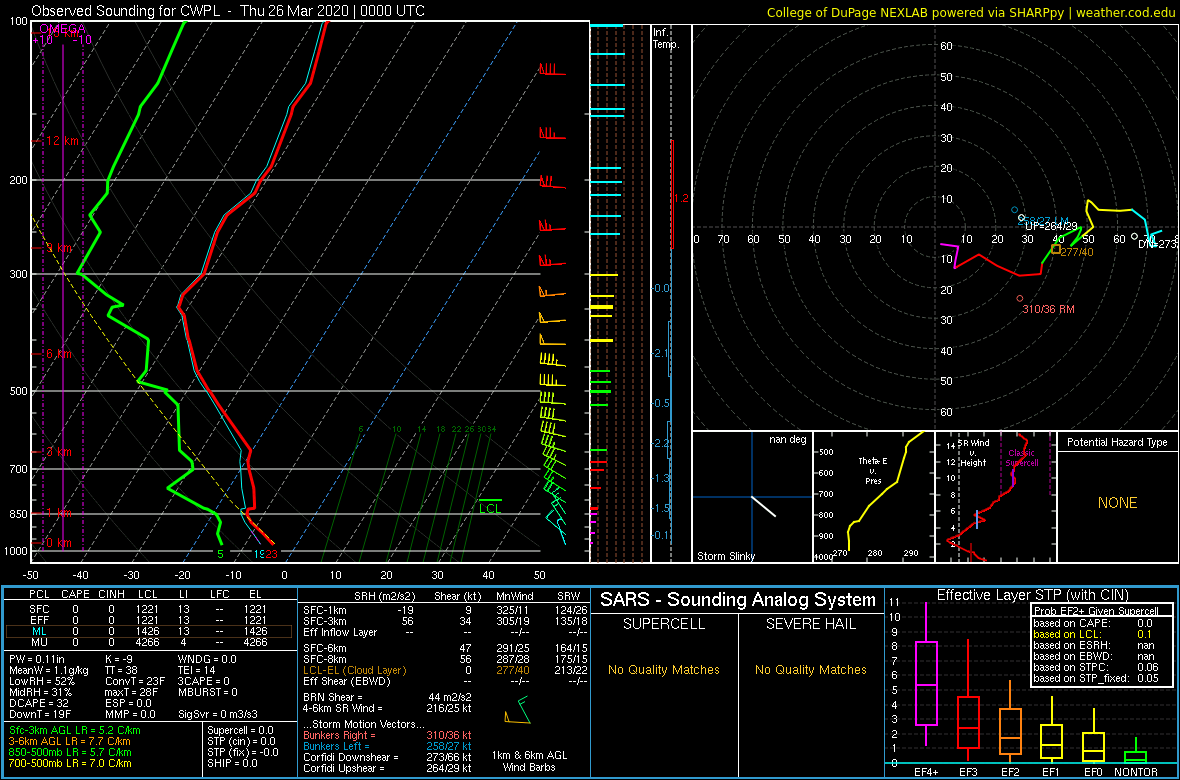Screen dimensions: 1180x780
Task: Click the OMEGA label on the skew-T
Action: pyautogui.click(x=62, y=29)
